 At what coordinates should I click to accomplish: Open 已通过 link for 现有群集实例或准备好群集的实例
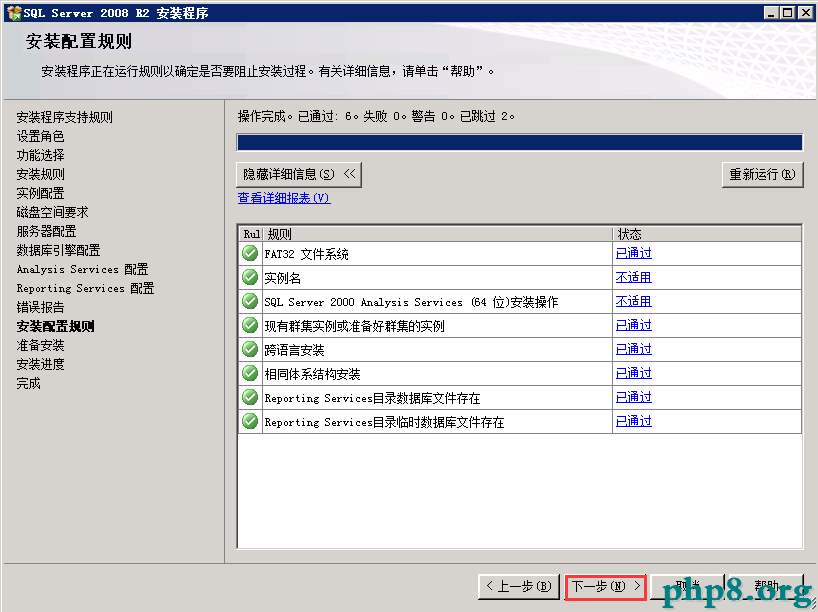point(634,325)
